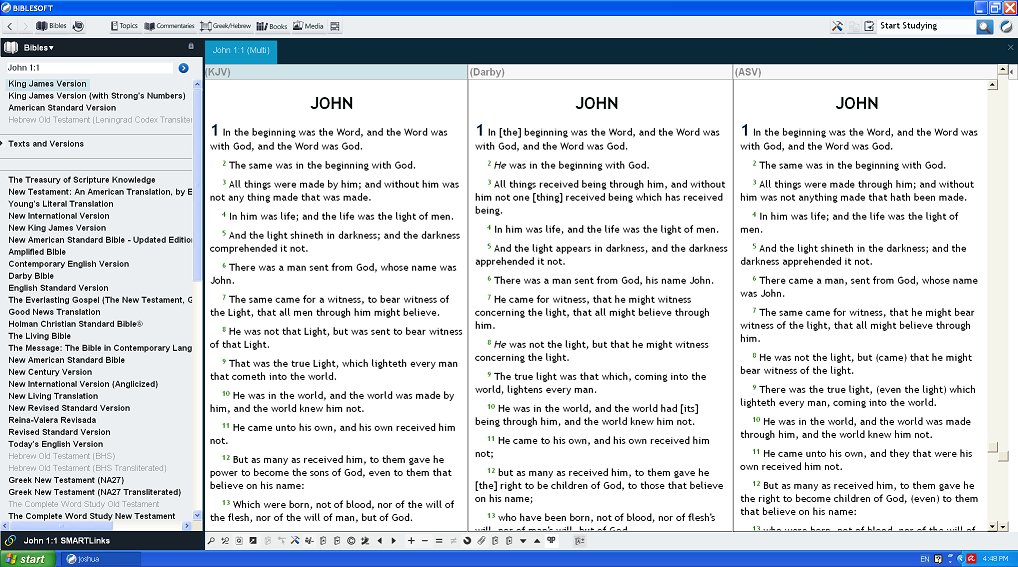Open The Treasury of Scripture Knowledge
This screenshot has width=1018, height=567.
tap(82, 180)
